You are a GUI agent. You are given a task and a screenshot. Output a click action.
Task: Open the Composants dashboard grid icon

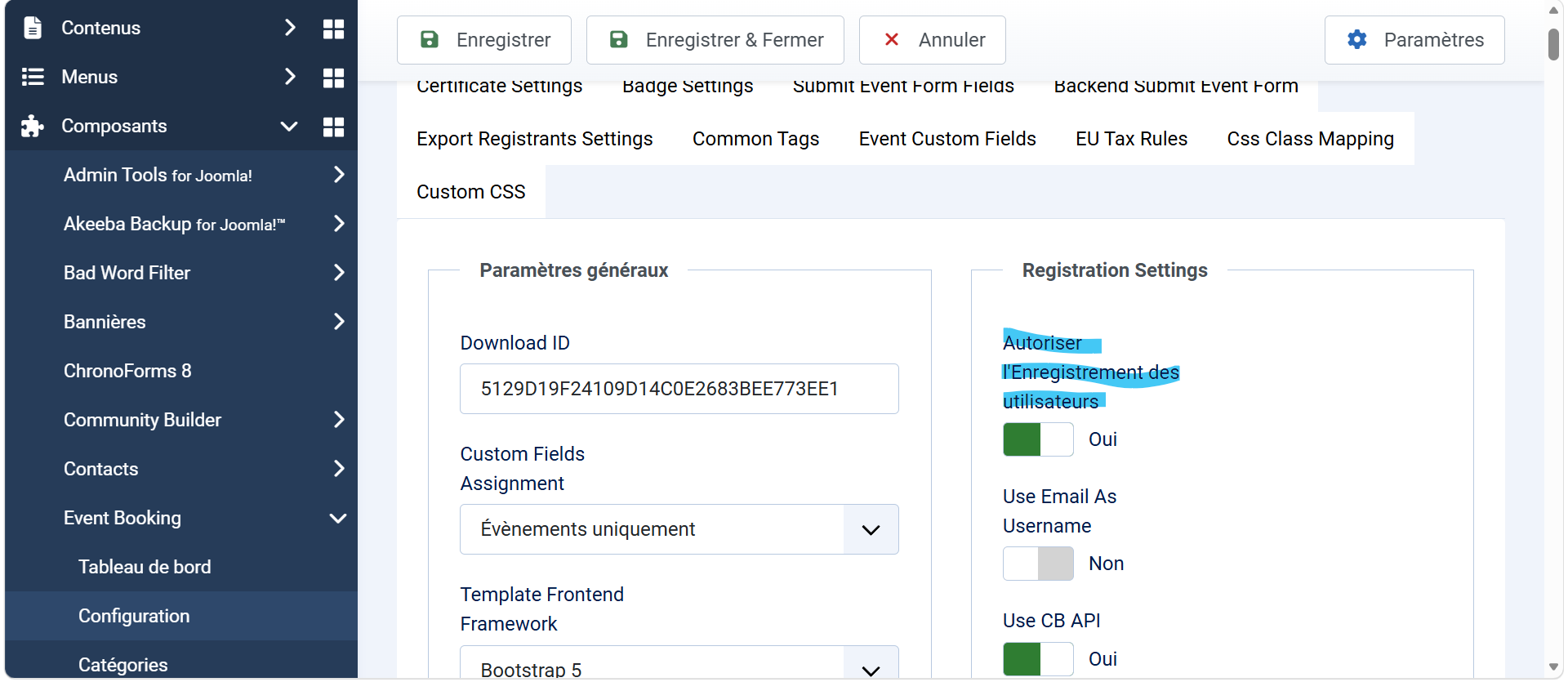point(333,127)
